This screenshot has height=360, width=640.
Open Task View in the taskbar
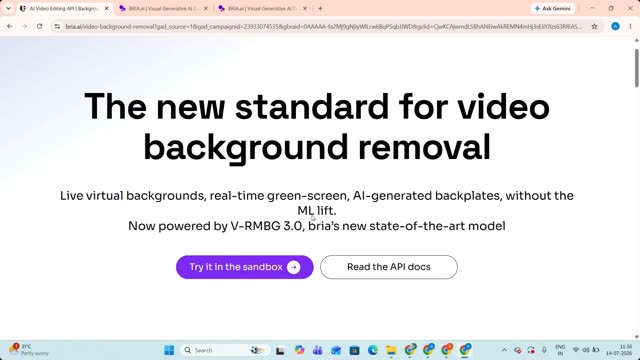[x=280, y=350]
